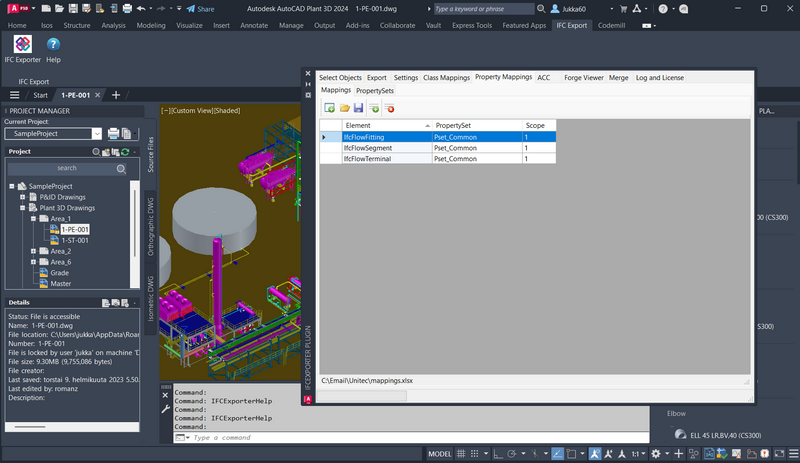800x463 pixels.
Task: Collapse the Area_1 folder
Action: [x=33, y=218]
